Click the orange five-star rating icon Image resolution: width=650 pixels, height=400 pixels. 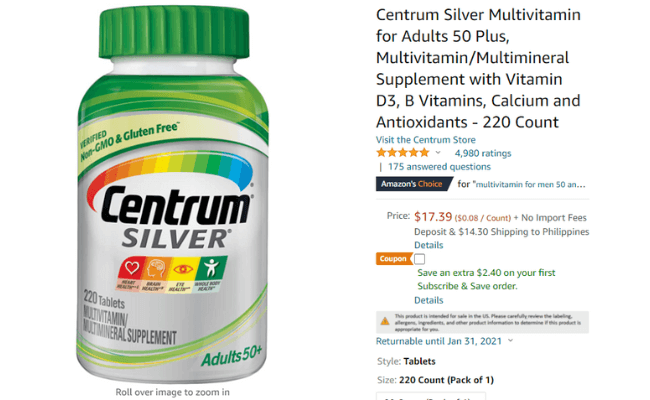coord(403,153)
